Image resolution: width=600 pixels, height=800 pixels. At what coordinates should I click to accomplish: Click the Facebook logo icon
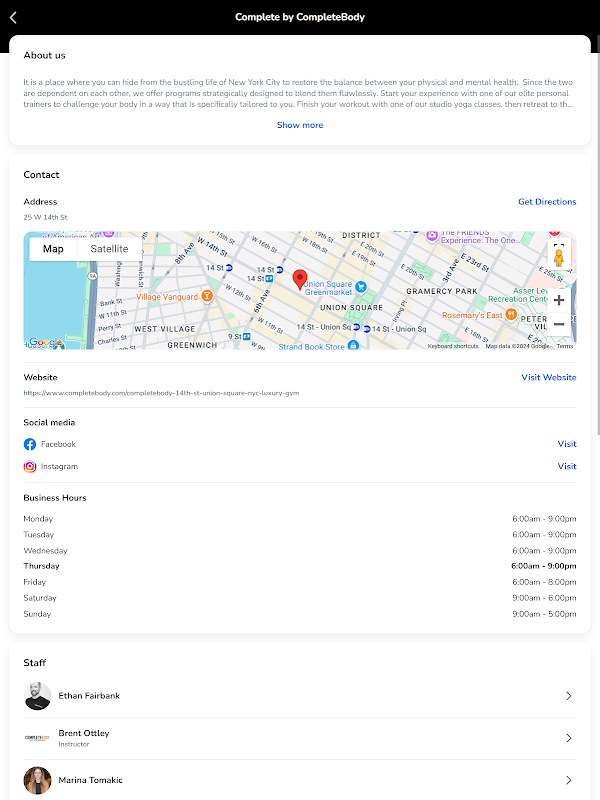pyautogui.click(x=30, y=444)
